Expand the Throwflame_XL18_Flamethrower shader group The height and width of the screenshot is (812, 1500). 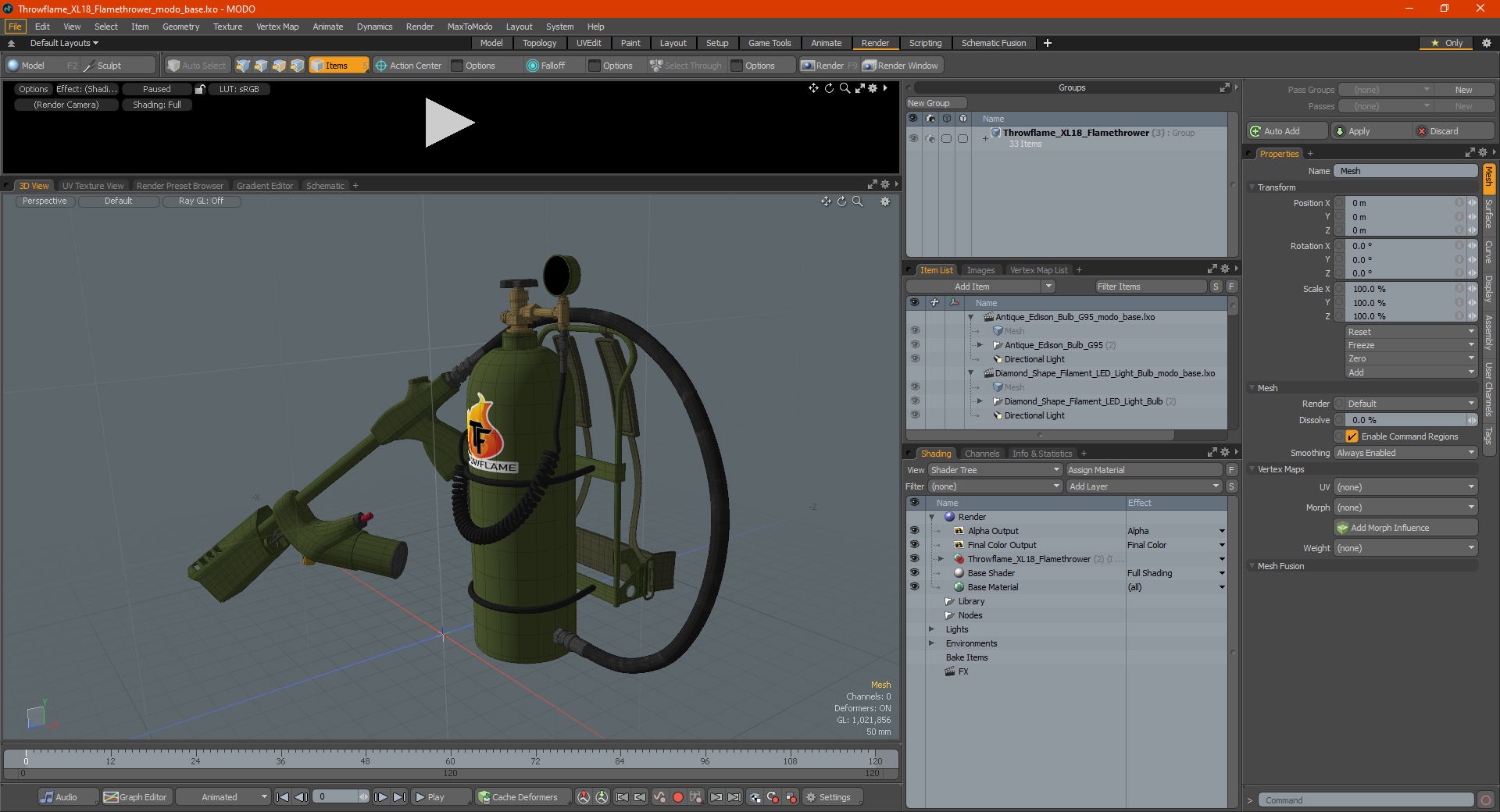pyautogui.click(x=941, y=559)
